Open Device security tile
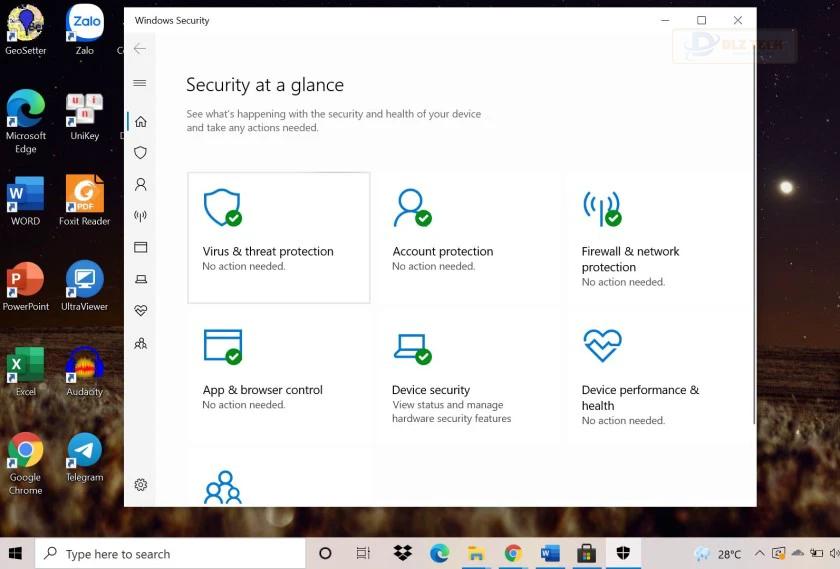Viewport: 840px width, 569px height. [x=467, y=377]
